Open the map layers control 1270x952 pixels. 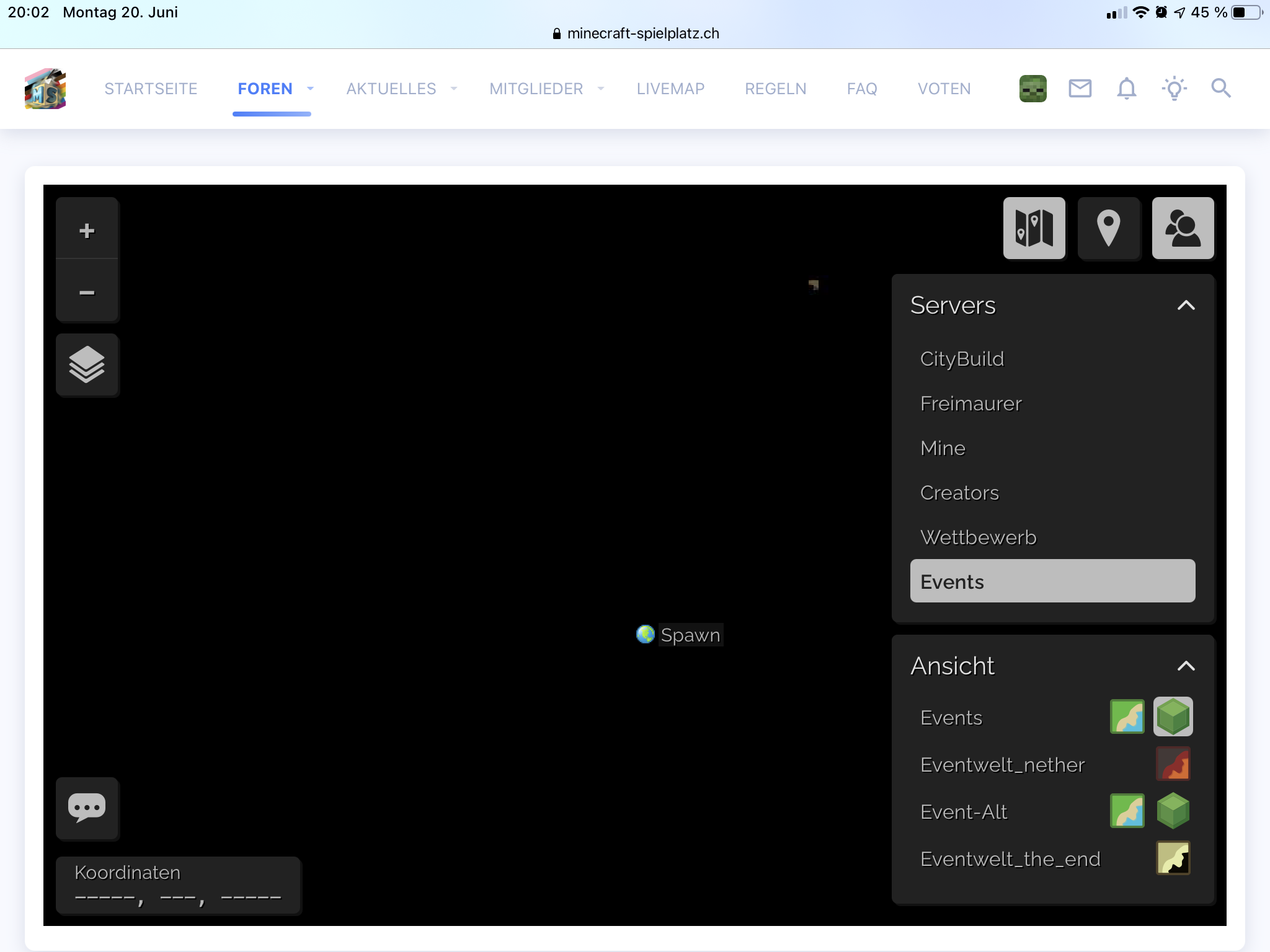click(x=87, y=365)
